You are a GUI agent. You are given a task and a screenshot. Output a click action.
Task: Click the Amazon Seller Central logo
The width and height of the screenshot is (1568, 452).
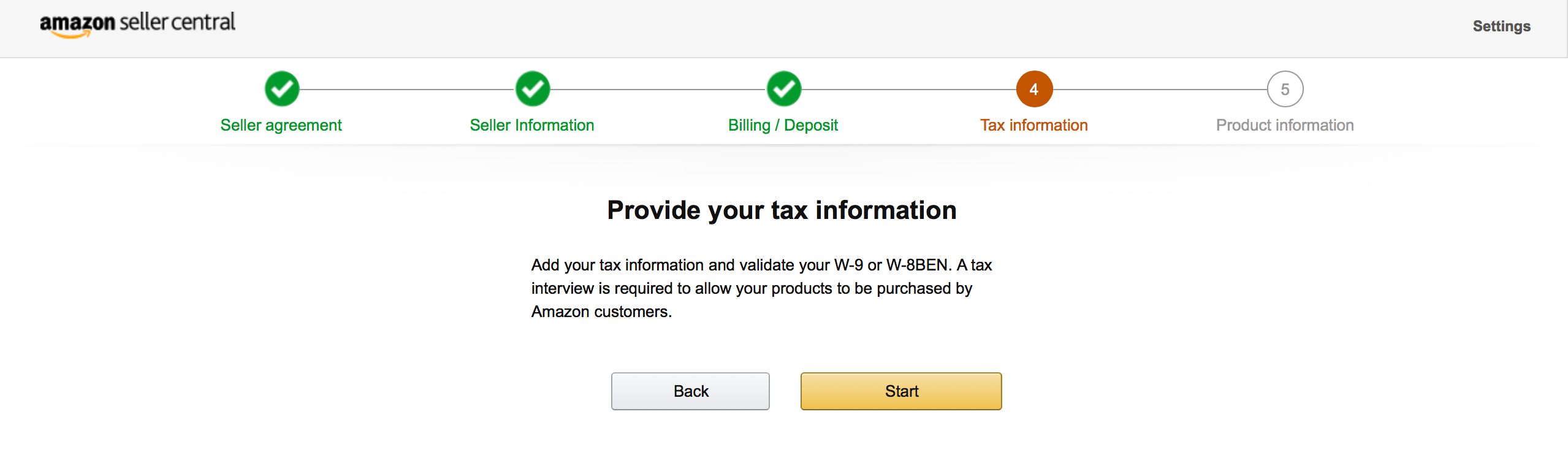pyautogui.click(x=137, y=25)
